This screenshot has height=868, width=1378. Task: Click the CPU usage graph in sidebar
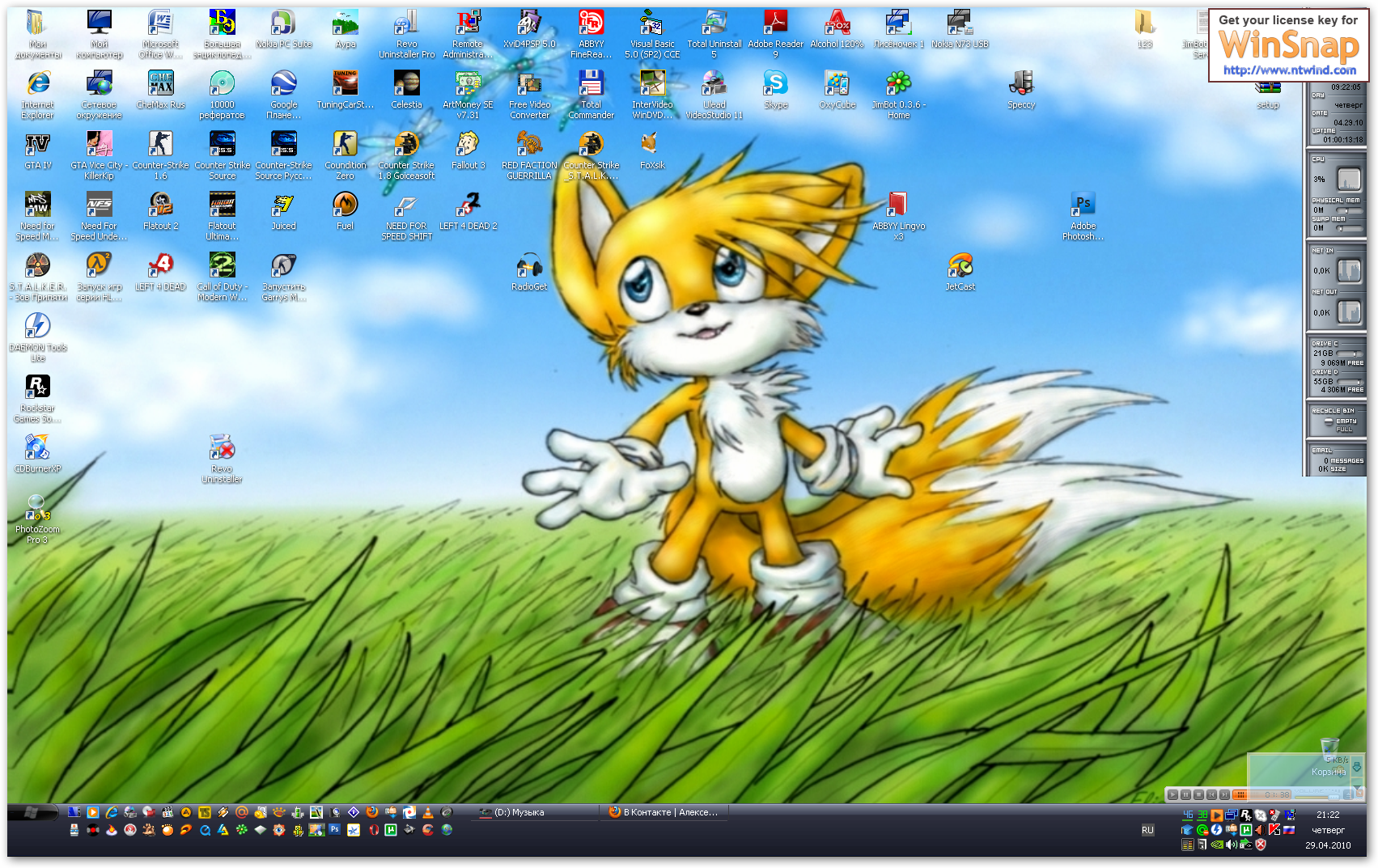(1348, 179)
